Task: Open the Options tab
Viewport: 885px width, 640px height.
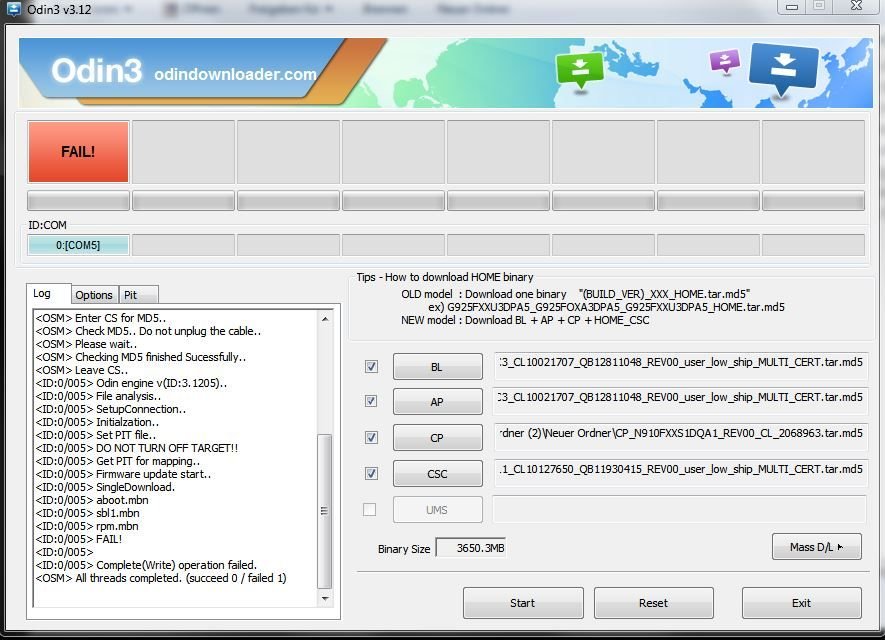Action: 94,295
